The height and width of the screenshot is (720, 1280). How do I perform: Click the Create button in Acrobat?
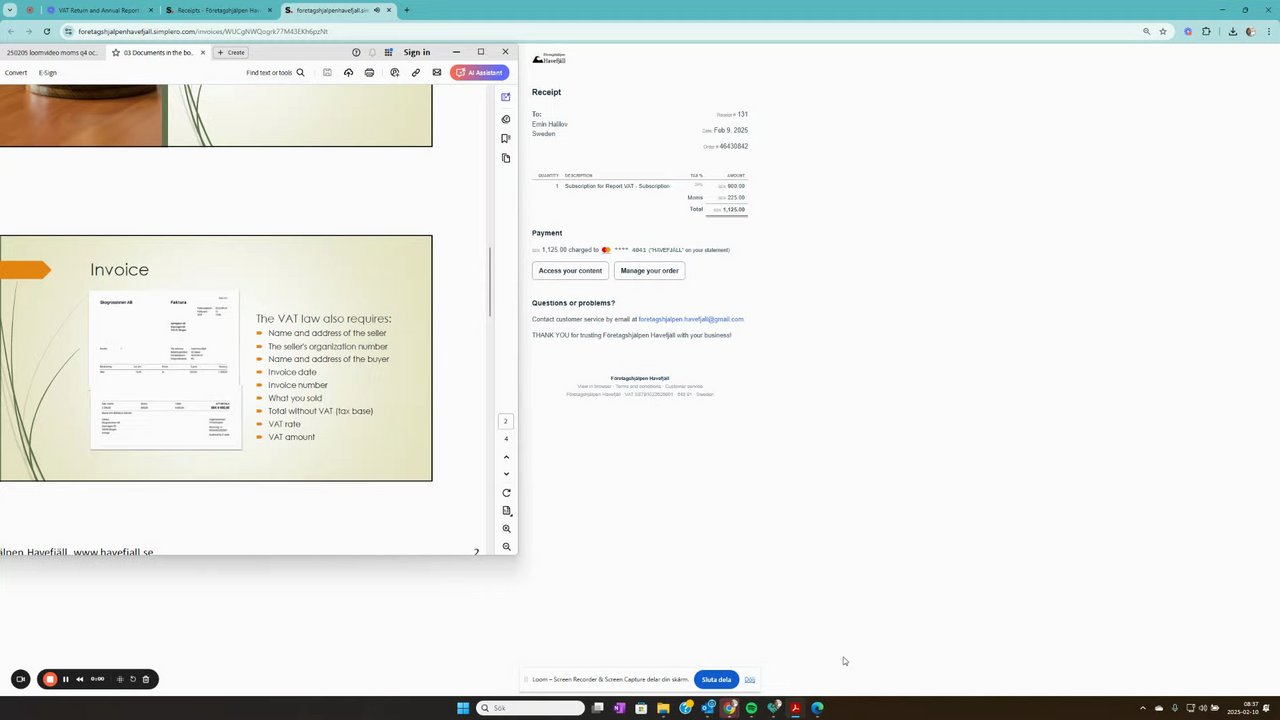pos(231,52)
